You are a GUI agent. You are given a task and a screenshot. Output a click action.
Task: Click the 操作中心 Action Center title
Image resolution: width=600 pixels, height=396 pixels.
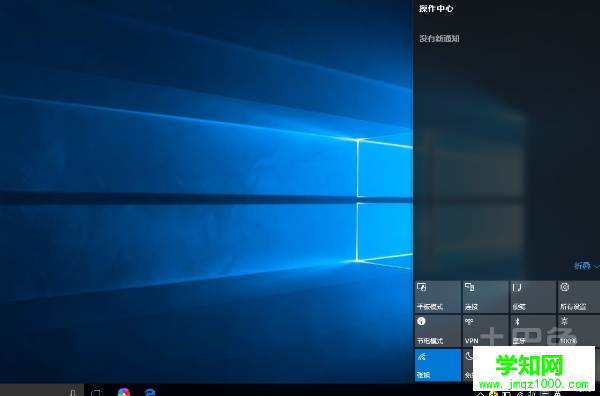tap(436, 8)
